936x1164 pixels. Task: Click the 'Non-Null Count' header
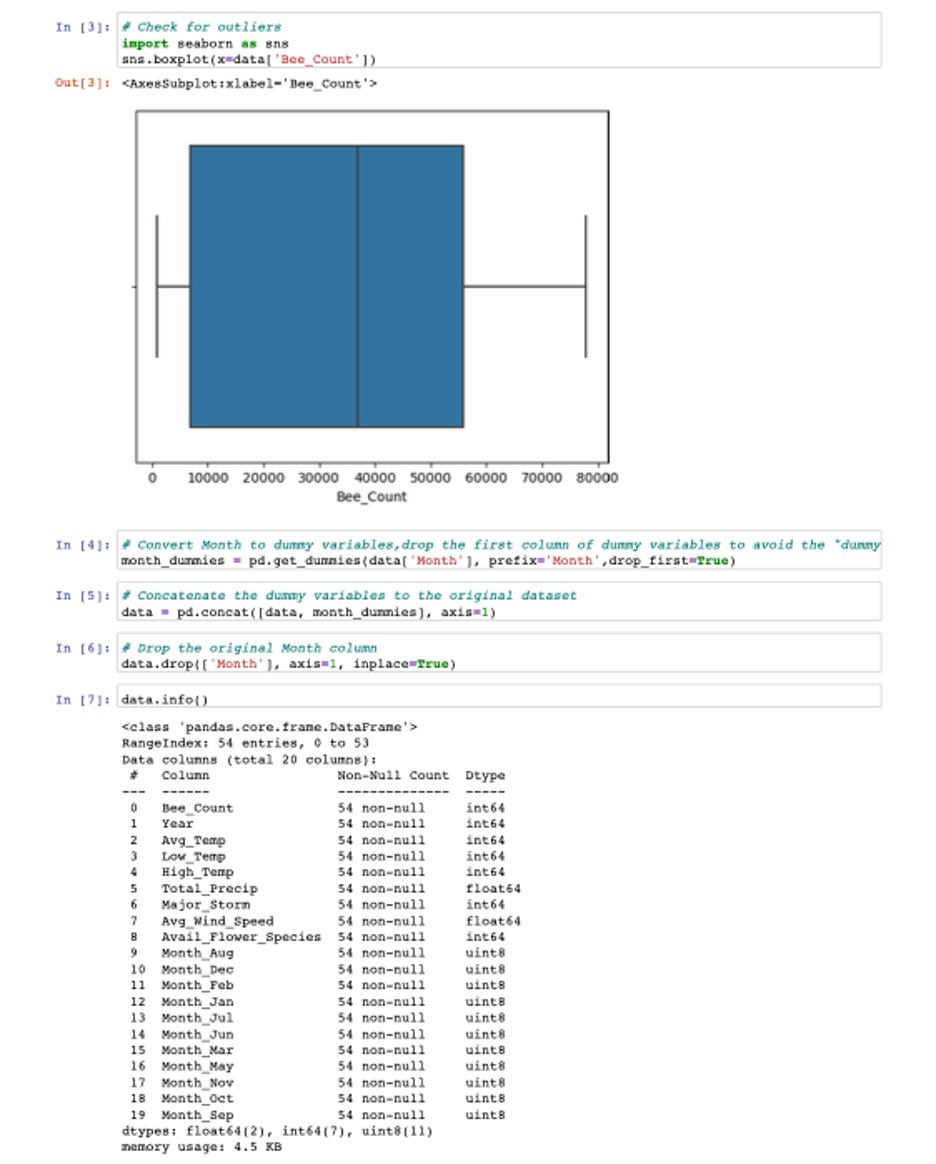tap(393, 776)
